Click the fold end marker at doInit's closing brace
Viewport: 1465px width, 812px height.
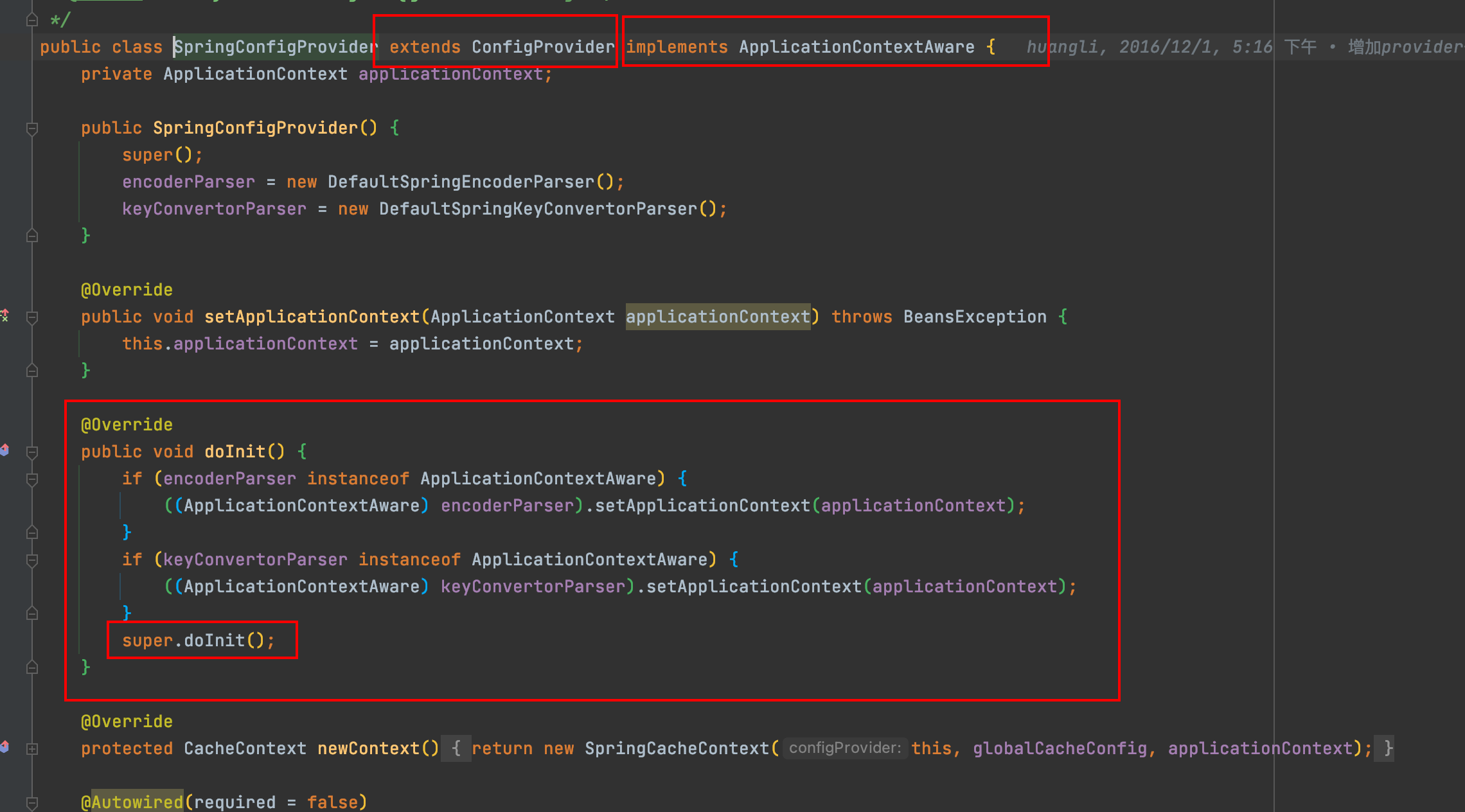[32, 668]
